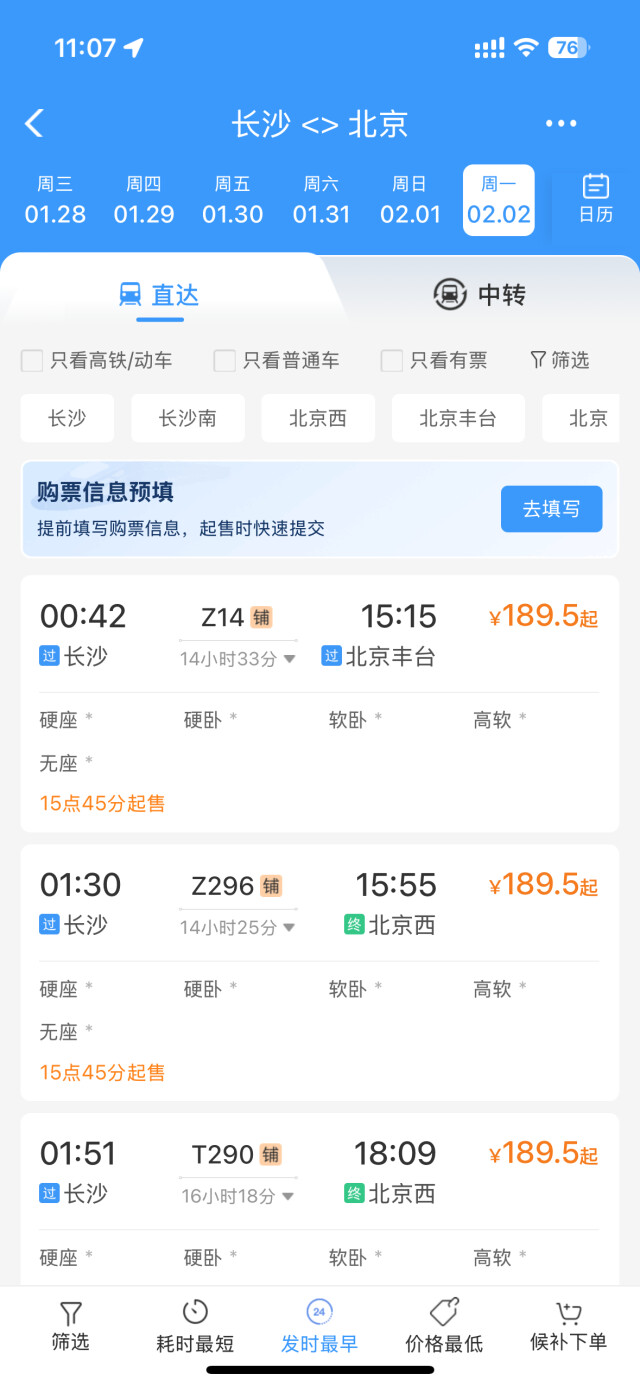Open the waitlist order cart icon

pyautogui.click(x=568, y=1313)
